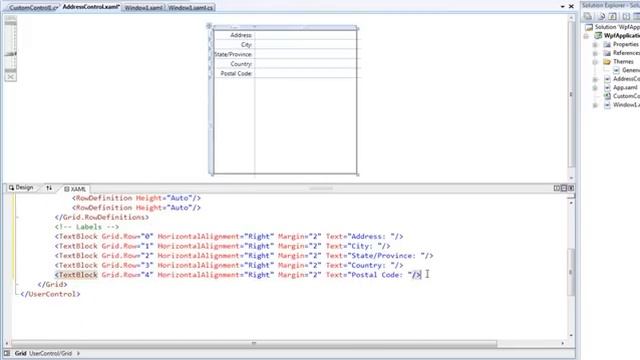Click the </Grid.RowDefinitions> closing tag
Screen dimensions: 640x360
(102, 217)
